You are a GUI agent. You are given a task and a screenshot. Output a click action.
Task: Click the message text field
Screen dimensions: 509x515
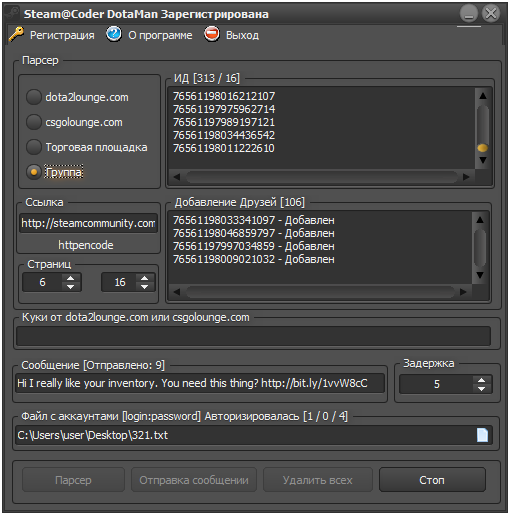click(x=200, y=383)
